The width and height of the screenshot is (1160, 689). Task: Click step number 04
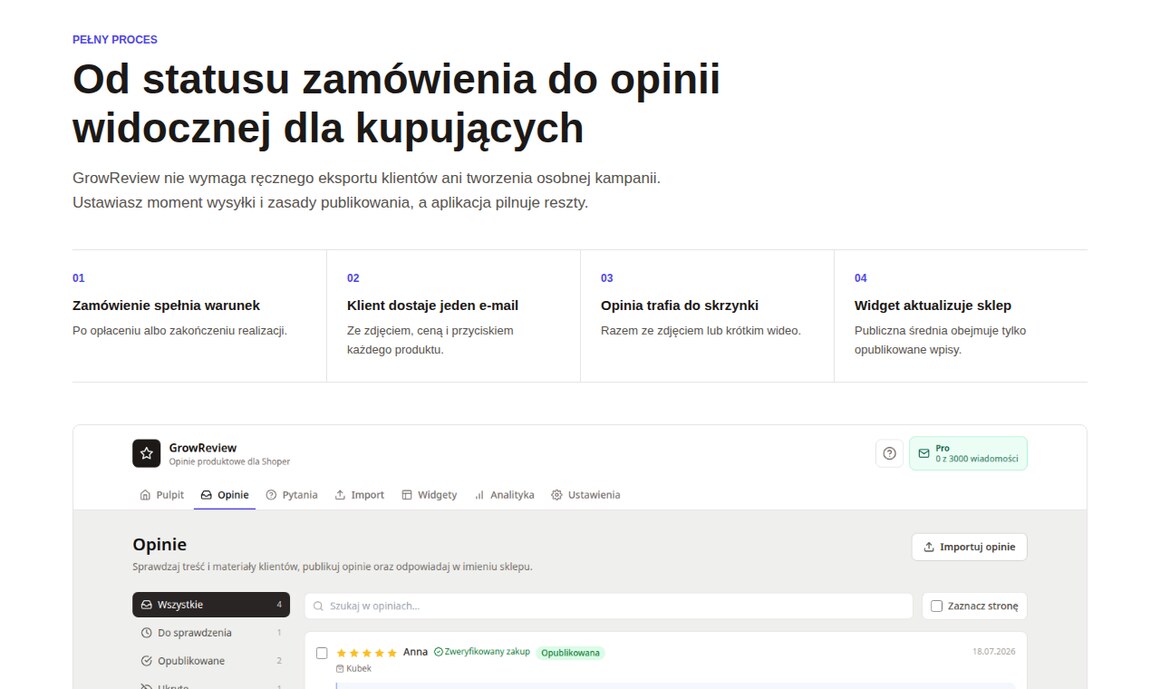(860, 278)
